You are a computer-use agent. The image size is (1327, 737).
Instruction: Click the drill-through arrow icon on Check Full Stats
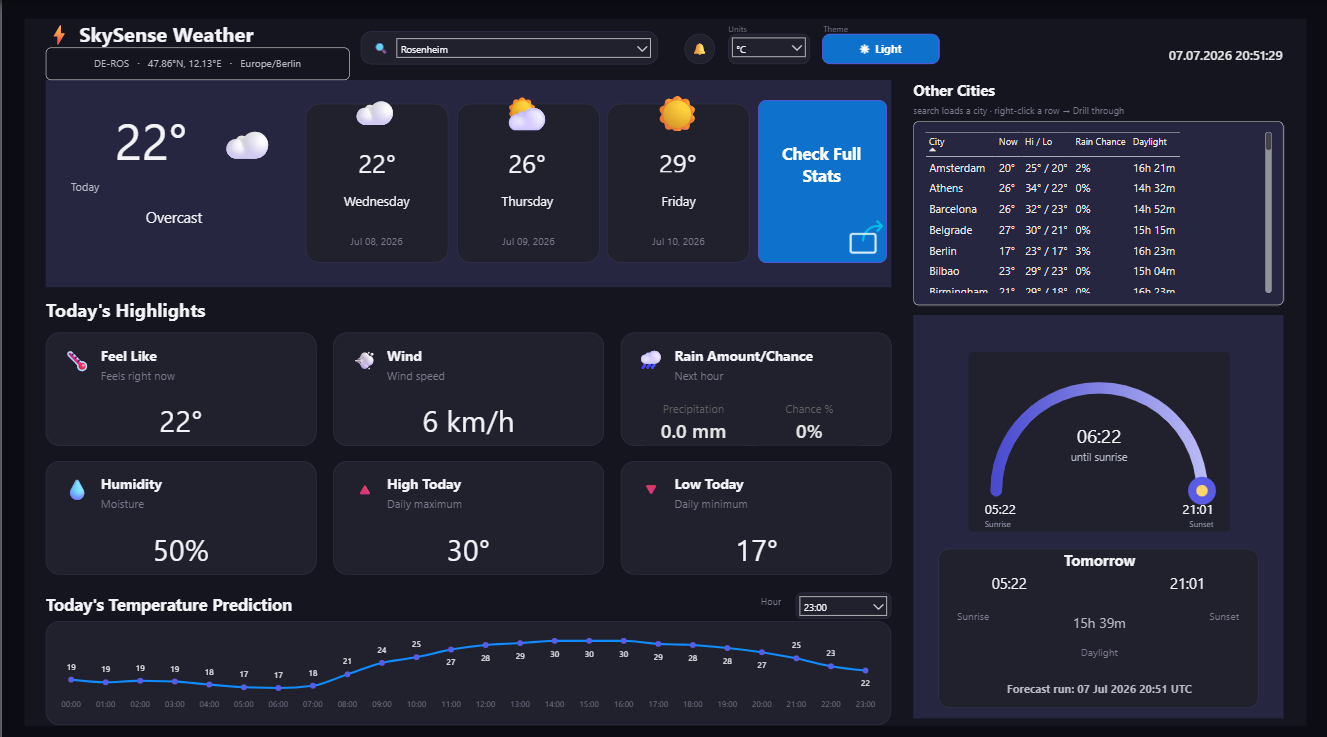866,237
